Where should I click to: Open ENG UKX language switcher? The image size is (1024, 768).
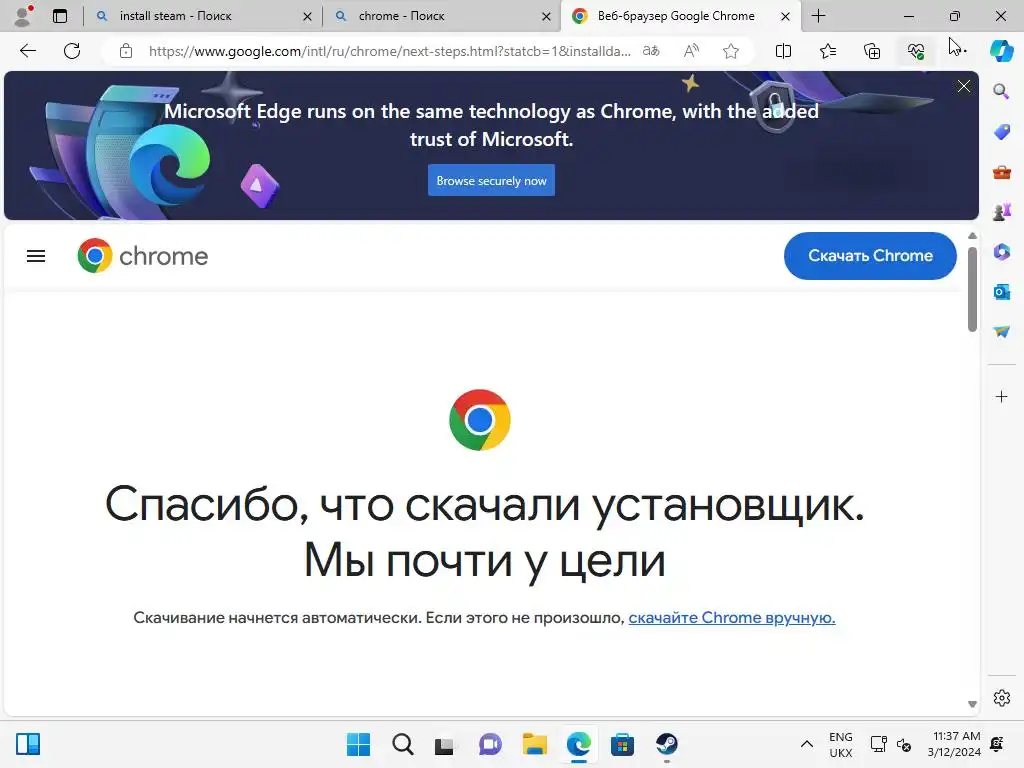click(x=840, y=744)
